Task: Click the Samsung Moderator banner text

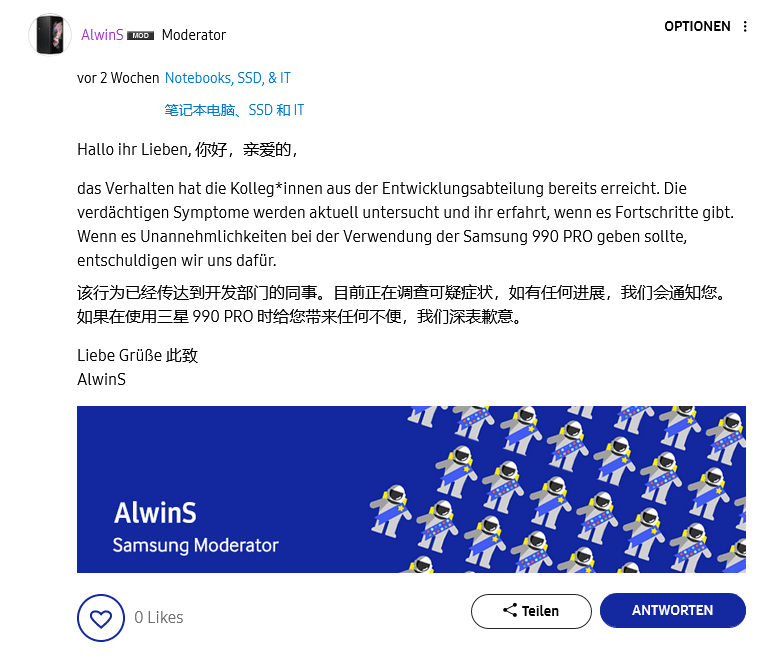Action: 196,545
